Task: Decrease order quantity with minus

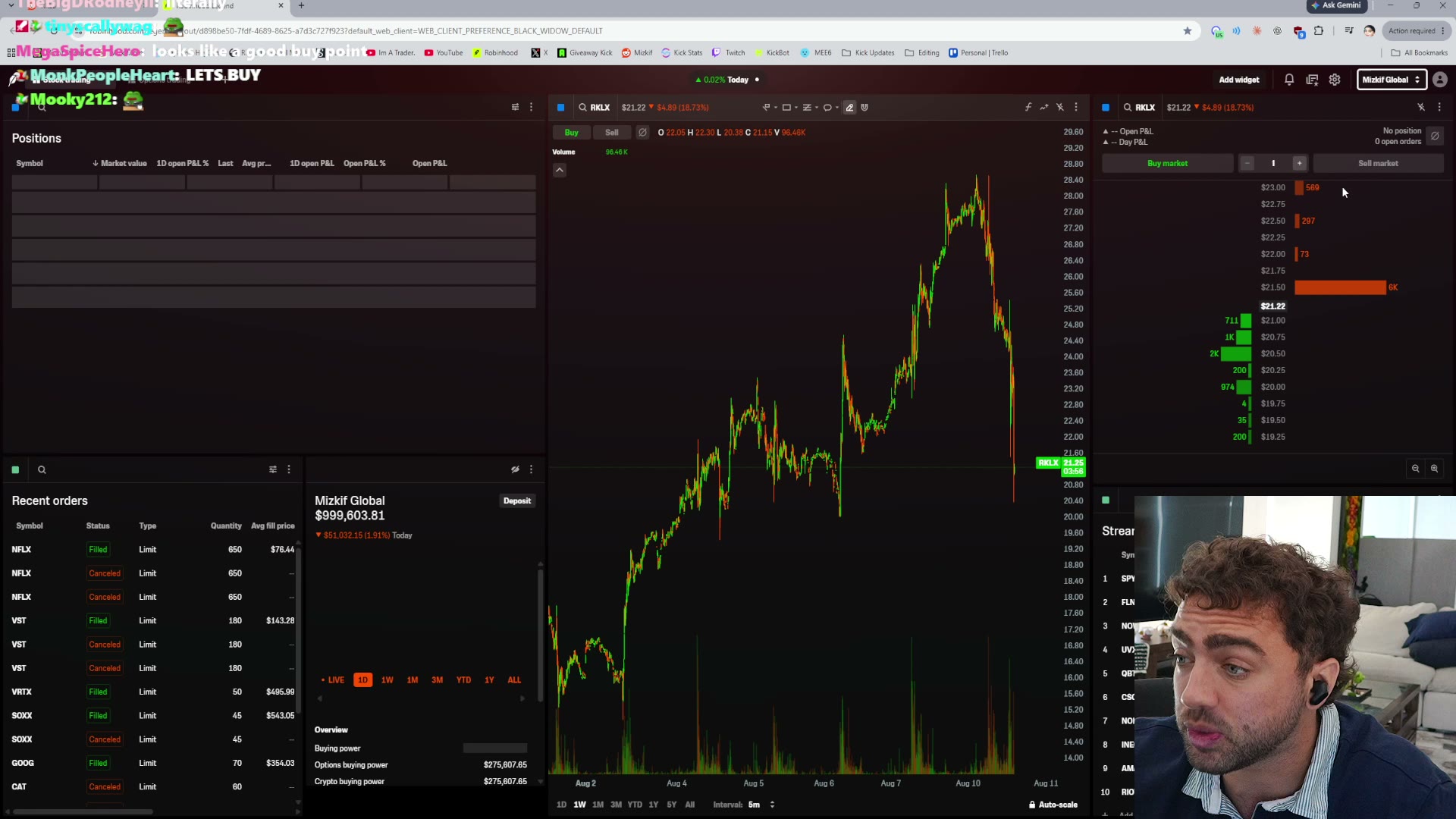Action: pos(1247,164)
